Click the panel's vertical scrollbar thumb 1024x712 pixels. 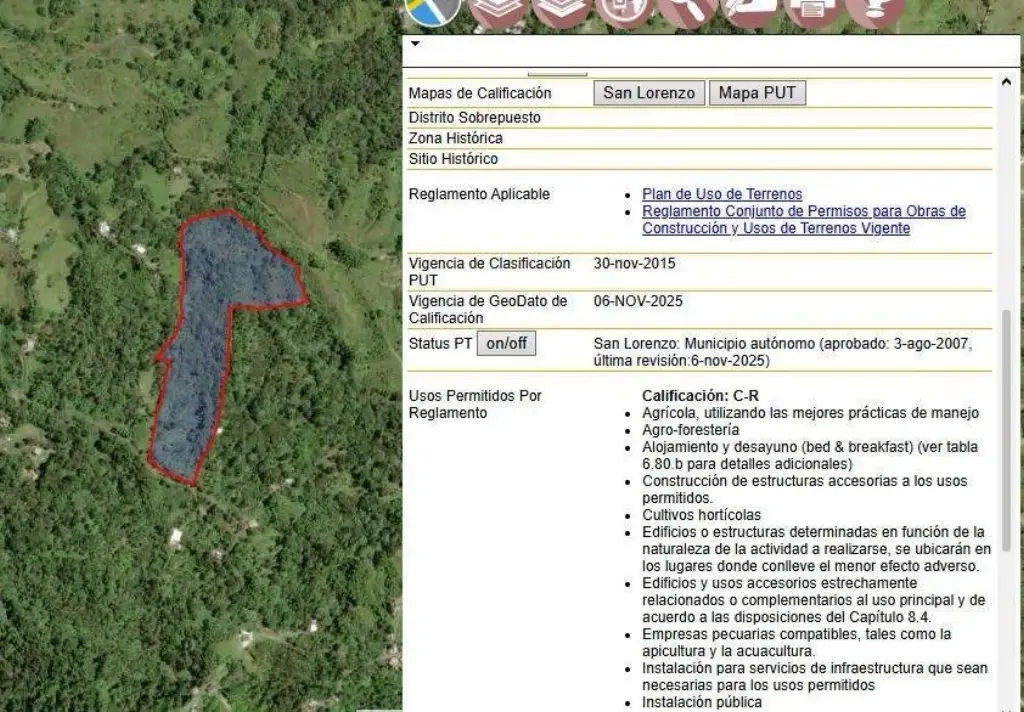pos(1006,431)
